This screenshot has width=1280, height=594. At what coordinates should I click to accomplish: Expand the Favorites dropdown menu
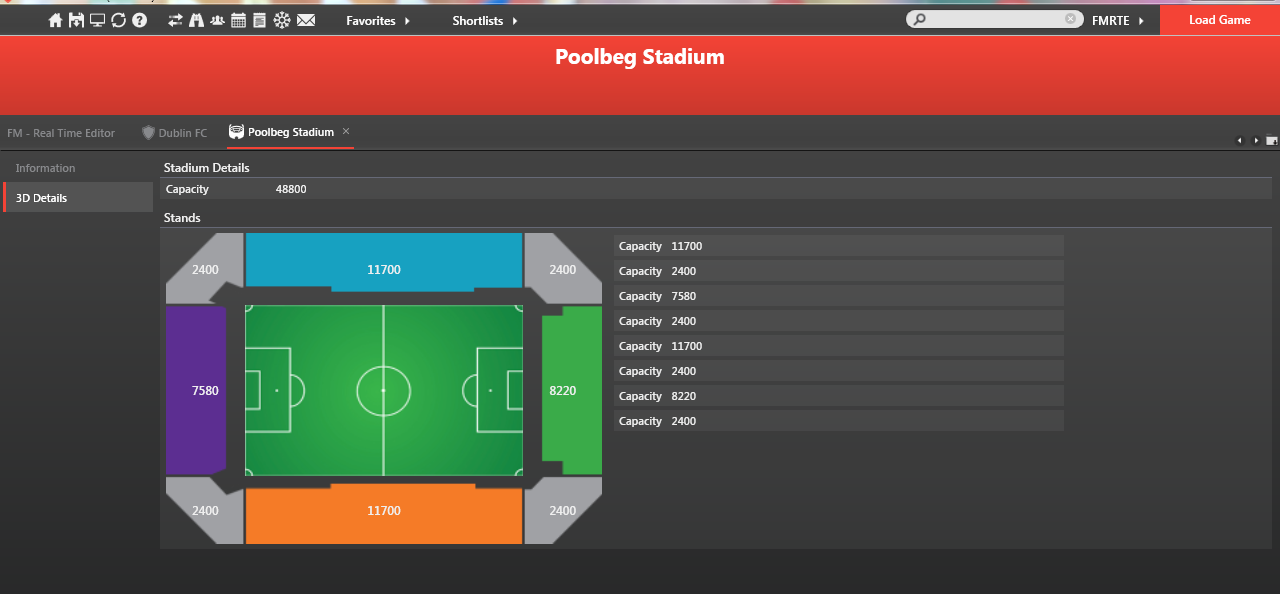click(x=378, y=20)
